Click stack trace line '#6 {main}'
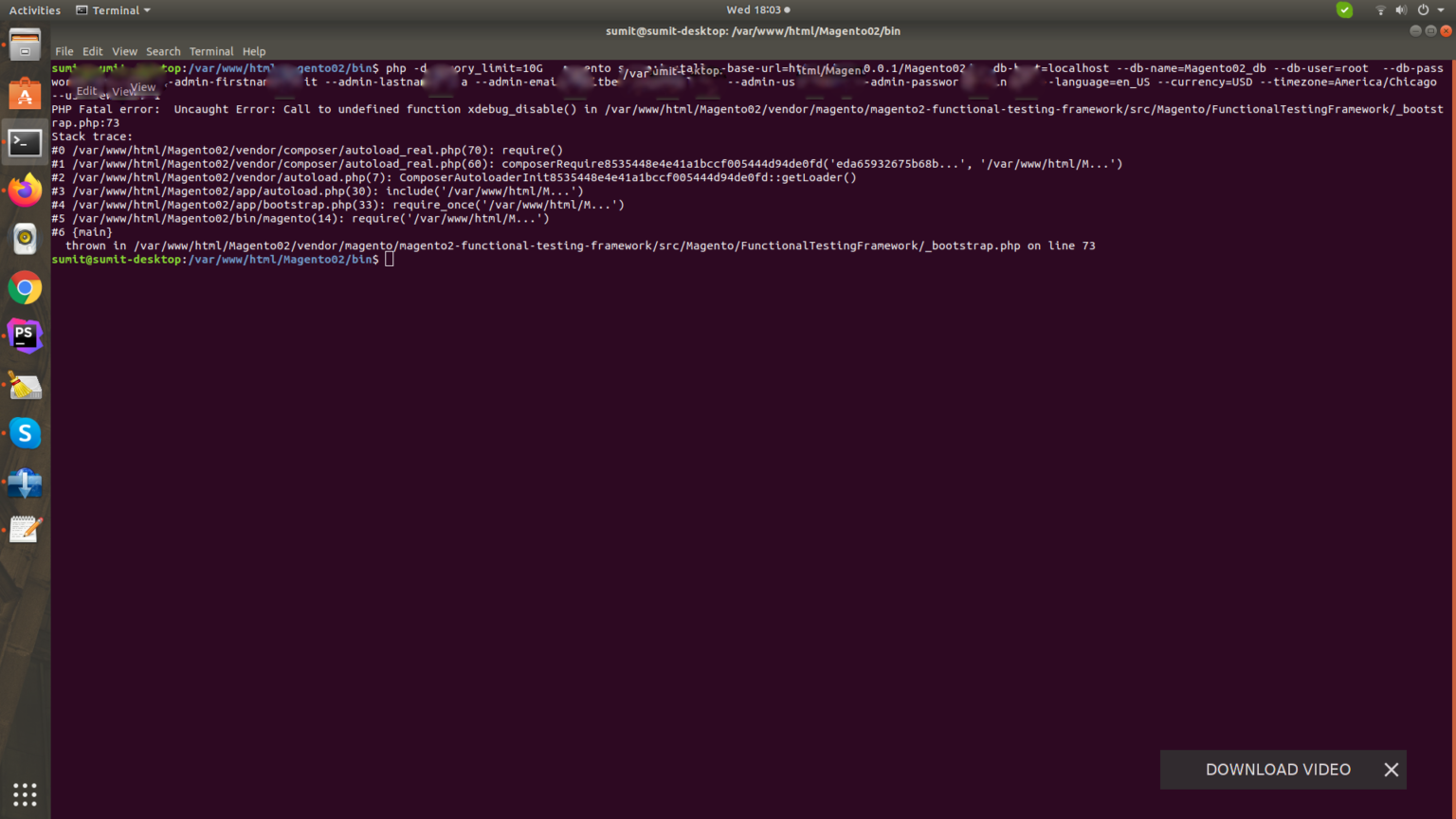 coord(82,232)
